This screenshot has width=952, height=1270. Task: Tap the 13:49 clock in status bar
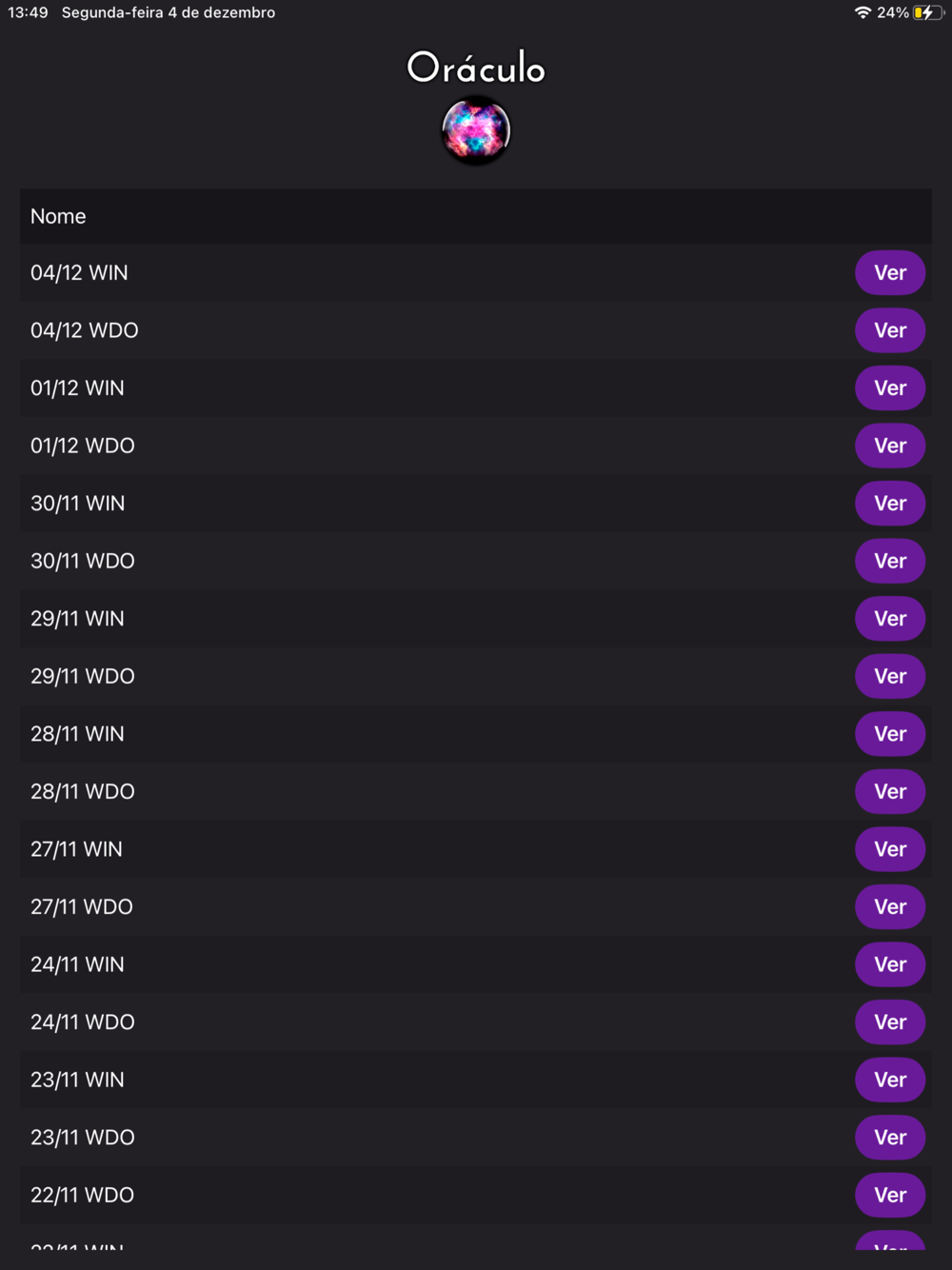coord(28,12)
